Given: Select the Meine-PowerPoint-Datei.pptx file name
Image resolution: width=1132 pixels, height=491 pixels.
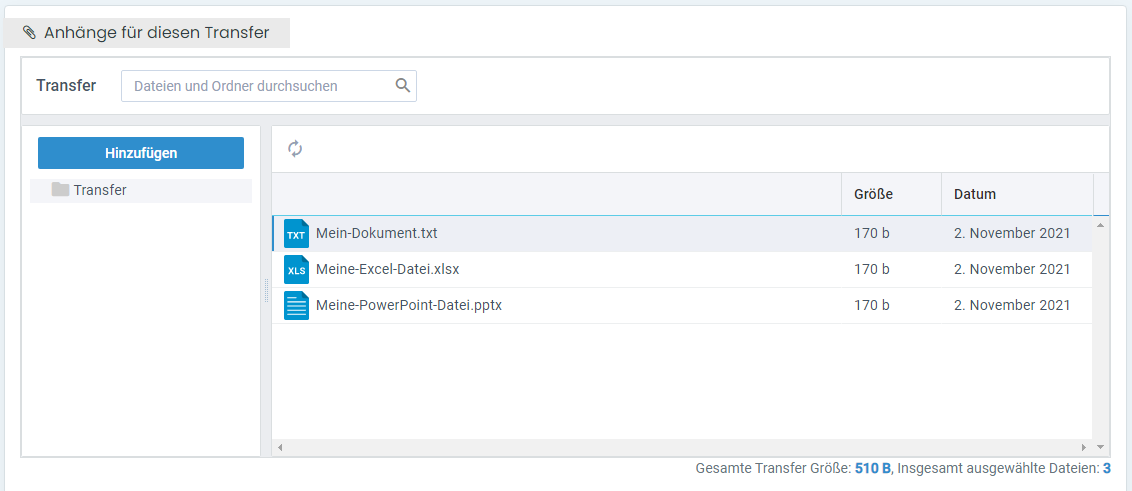Looking at the screenshot, I should (408, 306).
